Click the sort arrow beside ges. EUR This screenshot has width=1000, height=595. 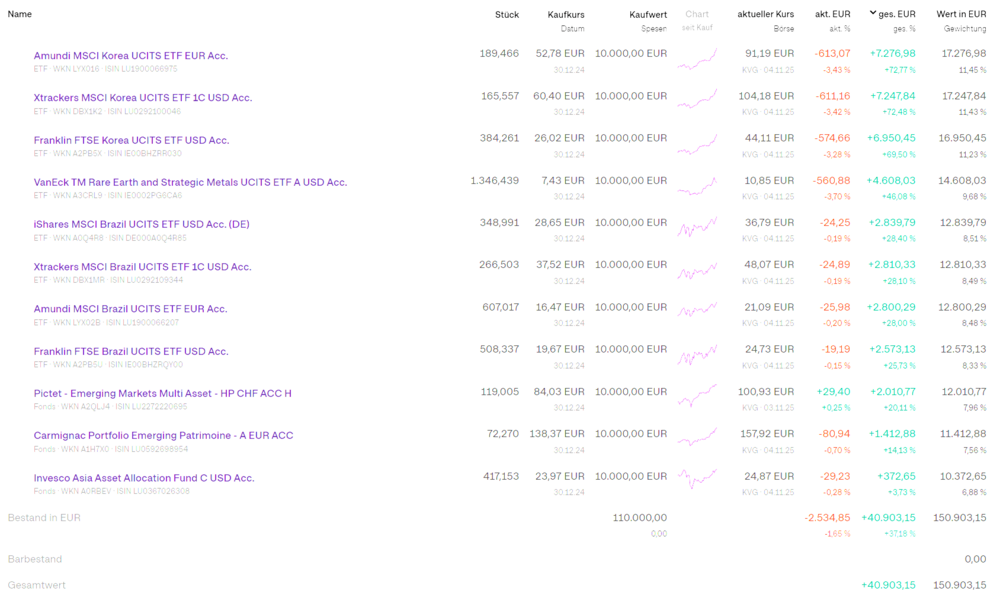[x=872, y=13]
